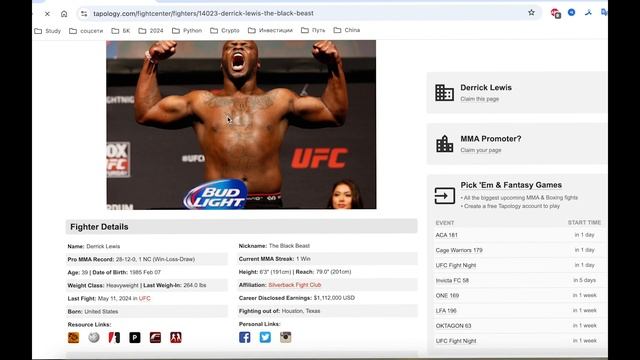Open the red two-fighters resource icon
This screenshot has width=640, height=360.
pyautogui.click(x=176, y=338)
